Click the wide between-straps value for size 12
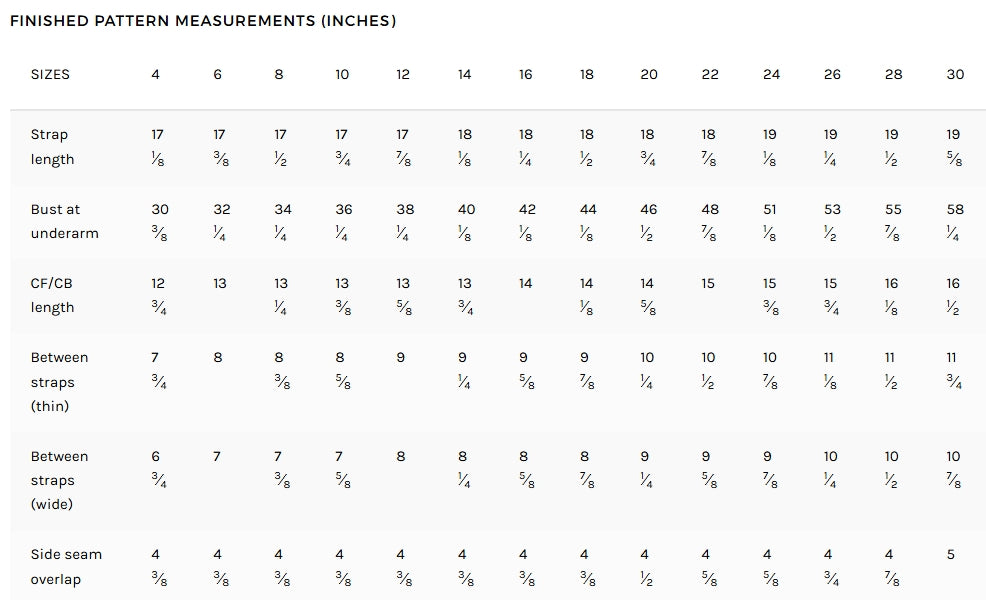This screenshot has width=986, height=600. (x=401, y=457)
